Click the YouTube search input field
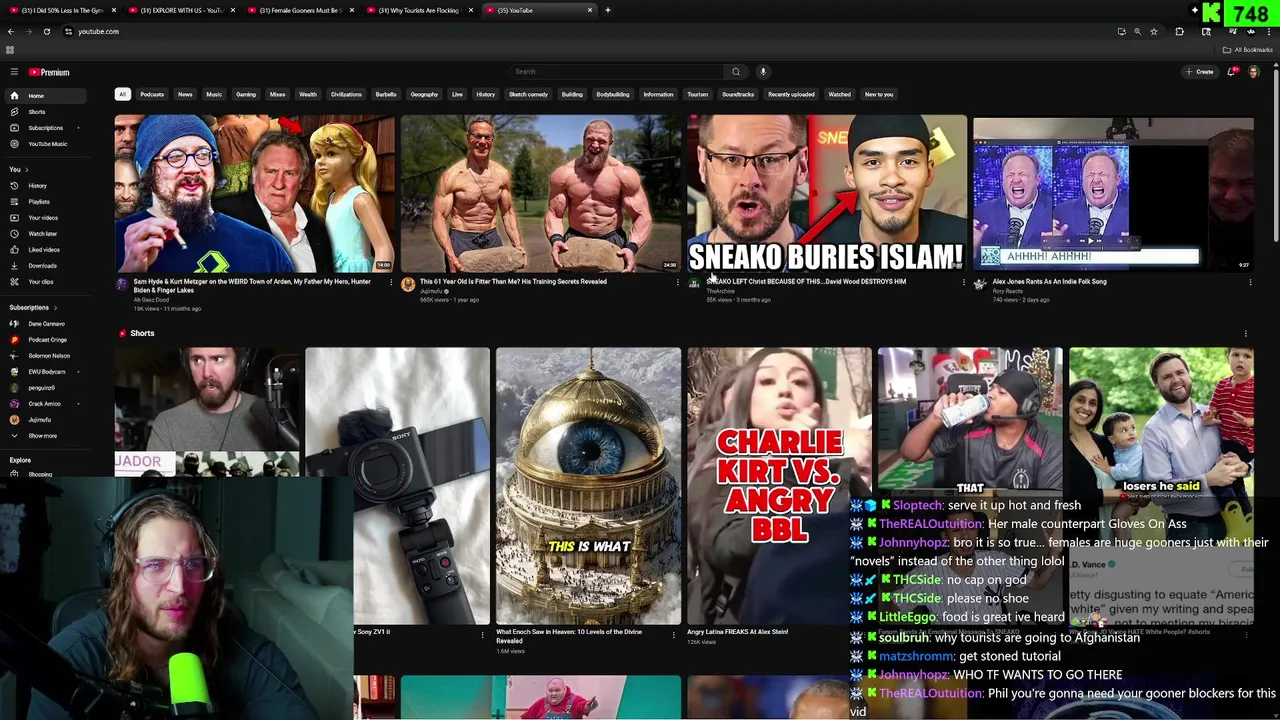The height and width of the screenshot is (720, 1280). (x=617, y=72)
